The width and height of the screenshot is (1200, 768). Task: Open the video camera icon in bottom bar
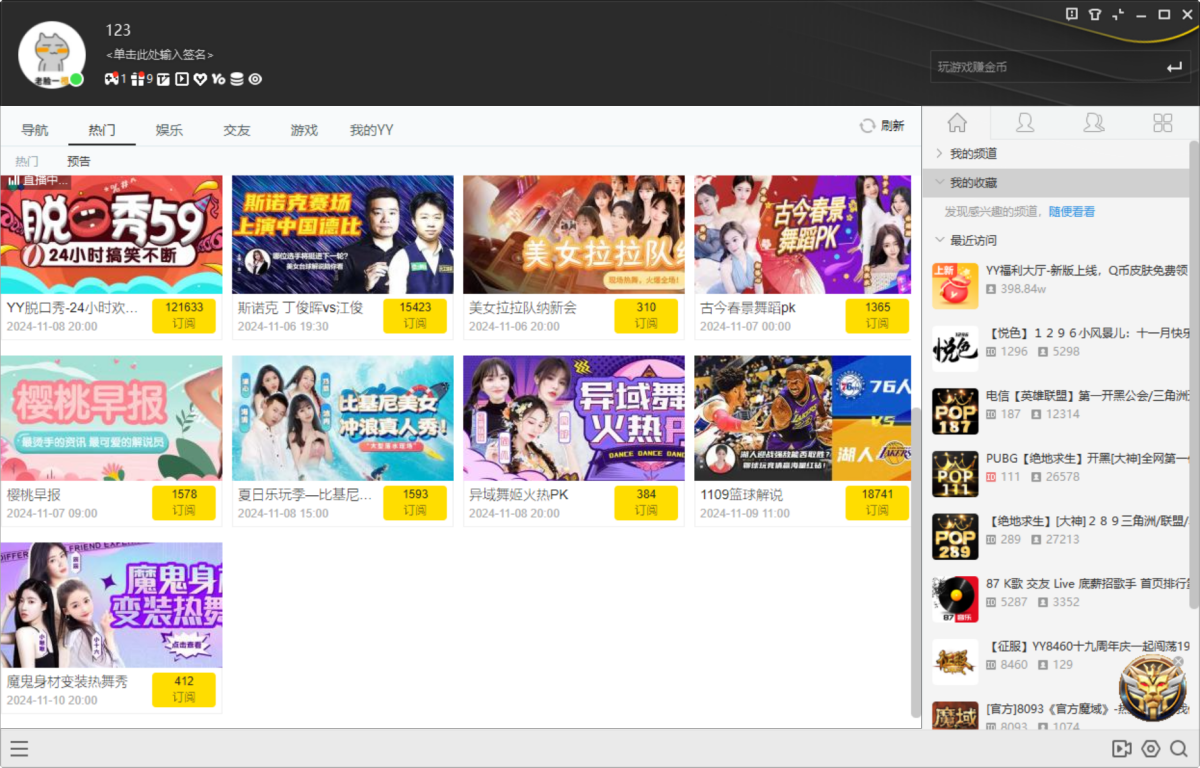[x=1121, y=749]
